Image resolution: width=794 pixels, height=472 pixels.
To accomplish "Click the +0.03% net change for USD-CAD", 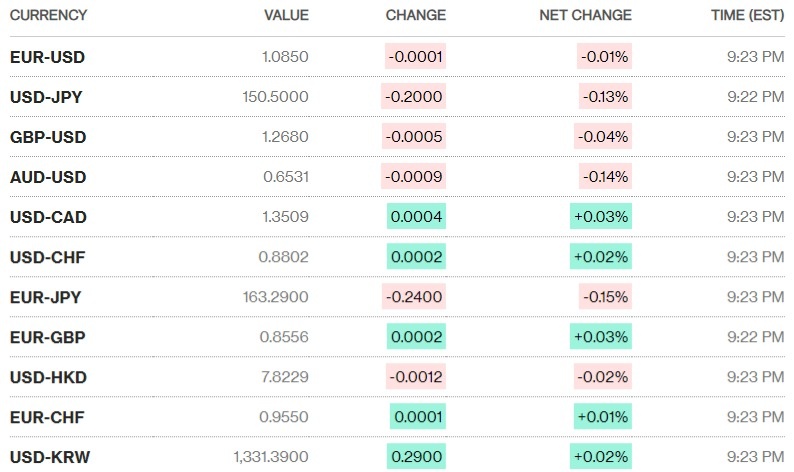I will tap(602, 217).
